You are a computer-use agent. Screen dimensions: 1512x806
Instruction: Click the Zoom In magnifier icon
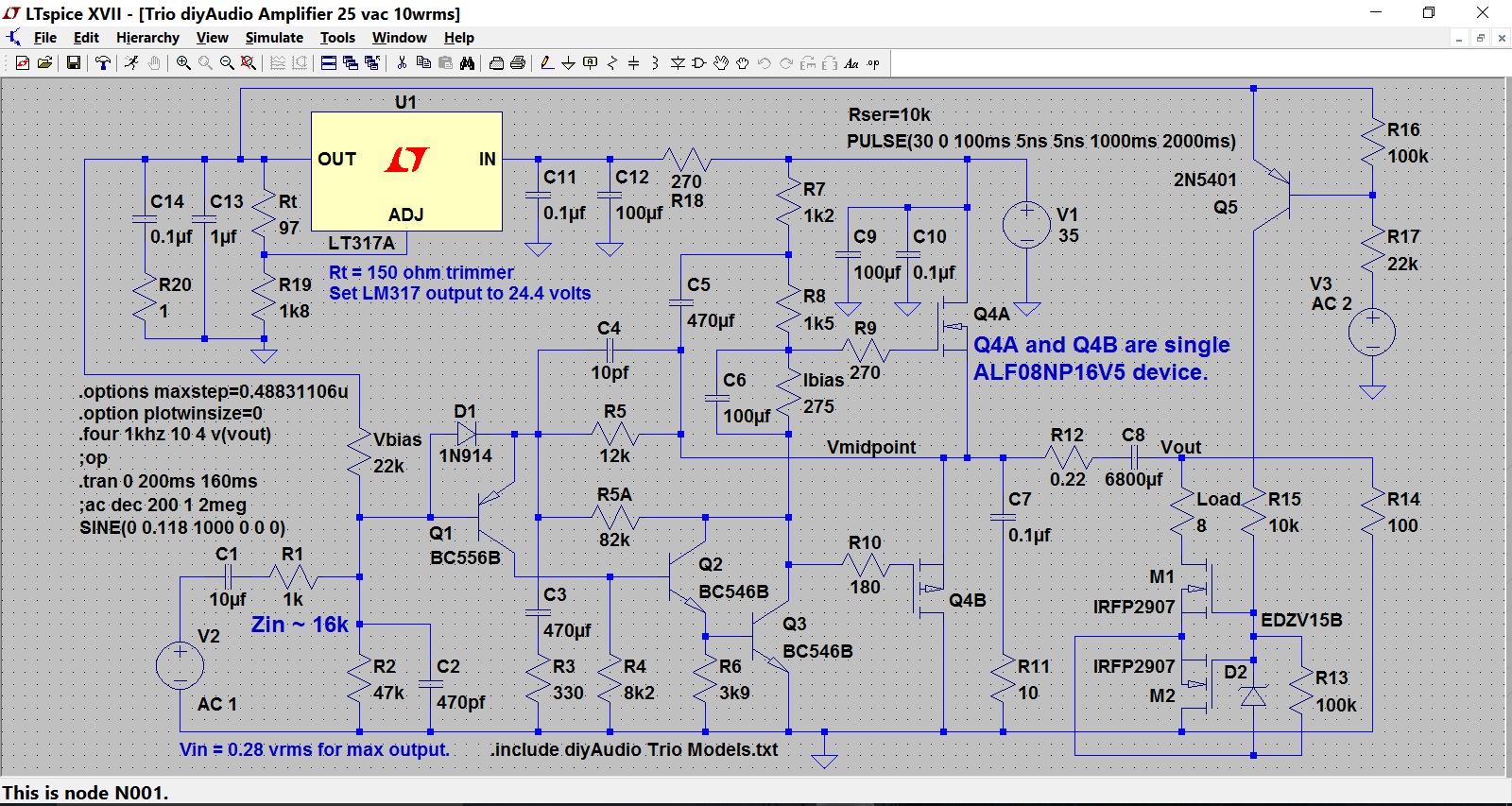point(183,63)
